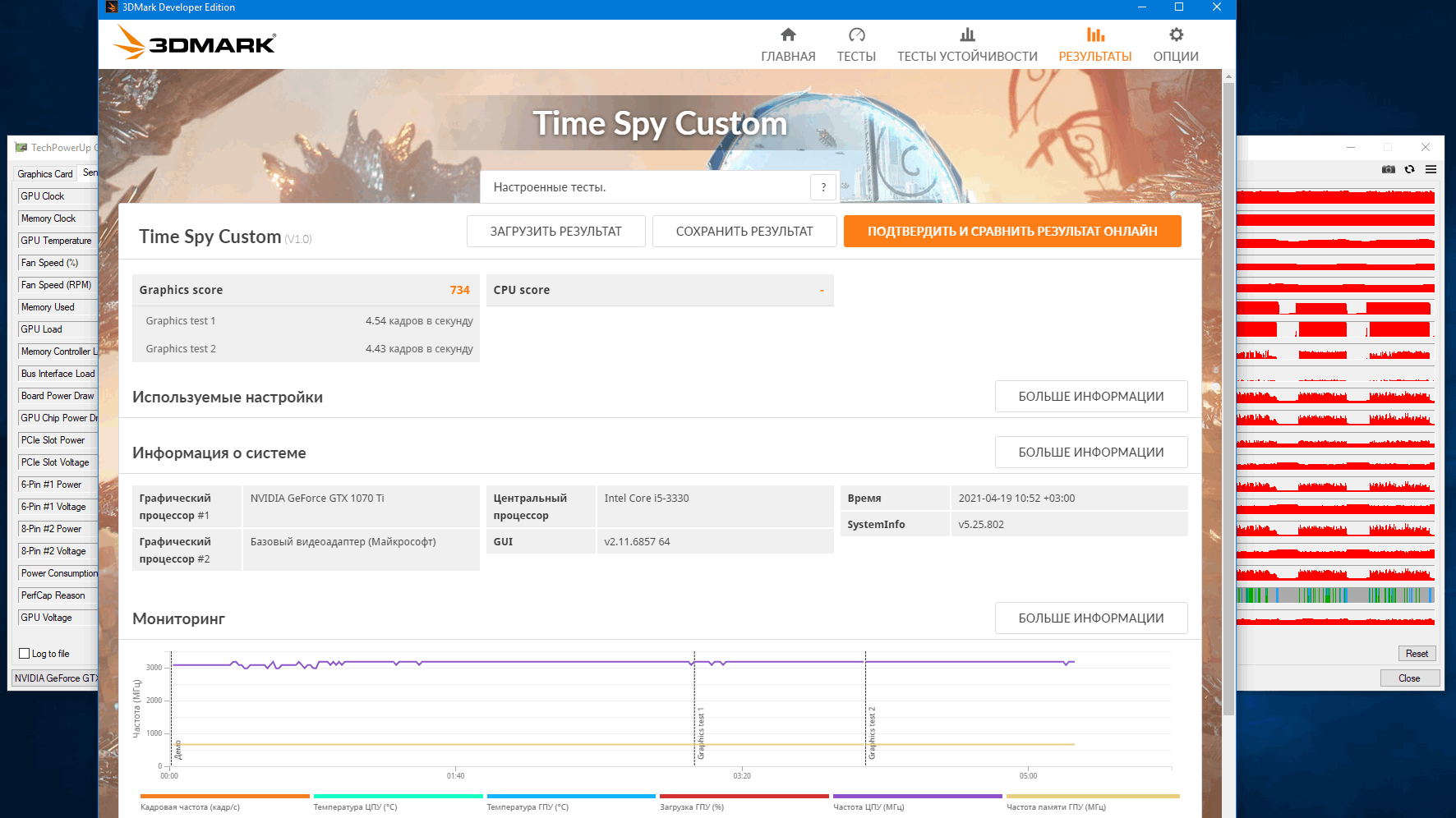The image size is (1456, 818).
Task: Click the orange results bars icon
Action: [x=1095, y=34]
